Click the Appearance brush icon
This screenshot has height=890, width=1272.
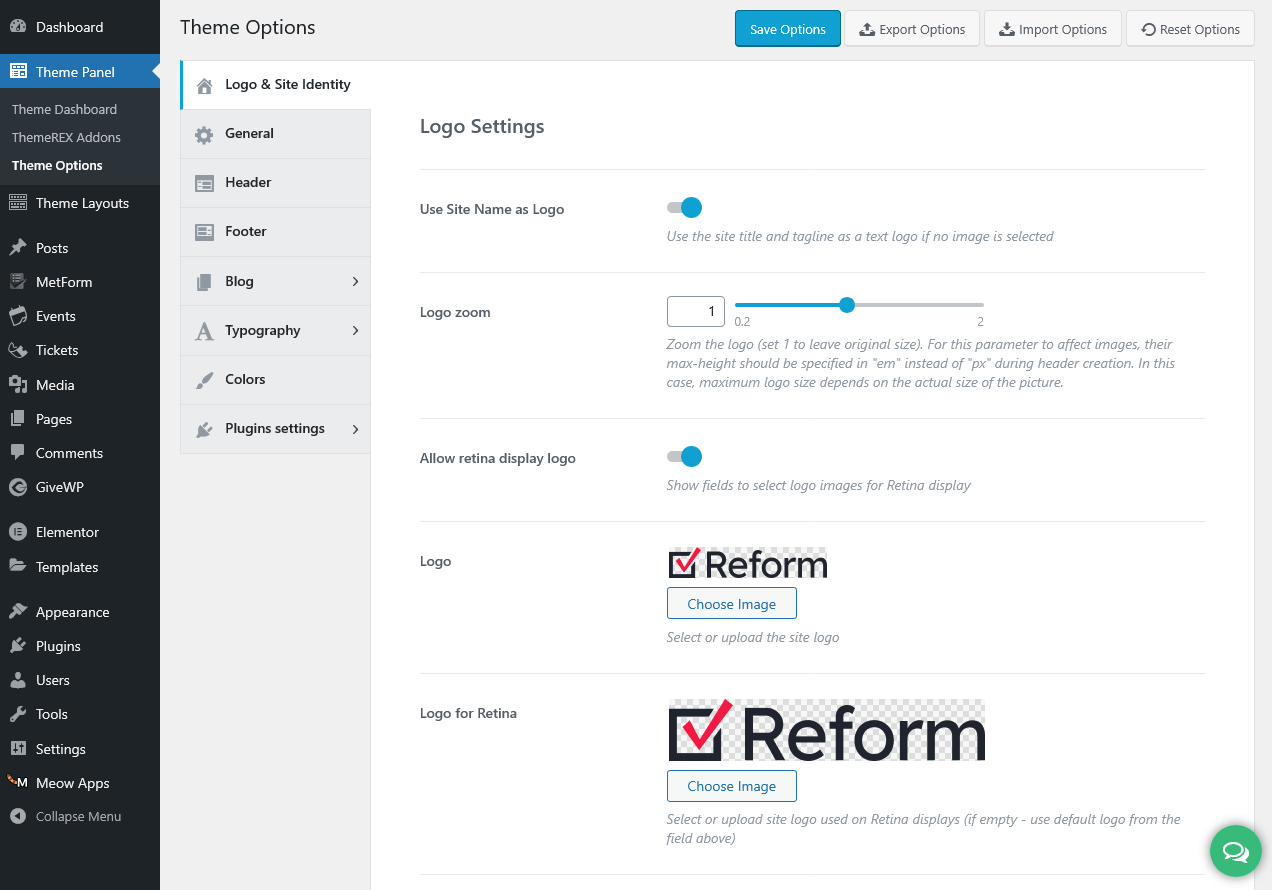18,612
